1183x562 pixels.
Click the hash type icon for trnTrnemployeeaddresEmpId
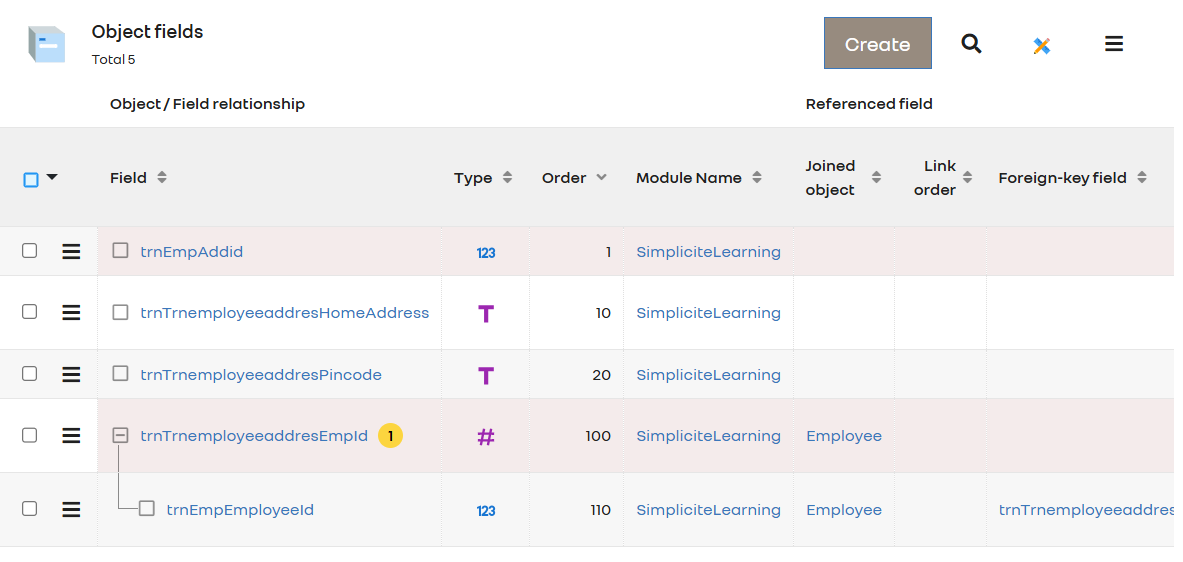tap(486, 437)
